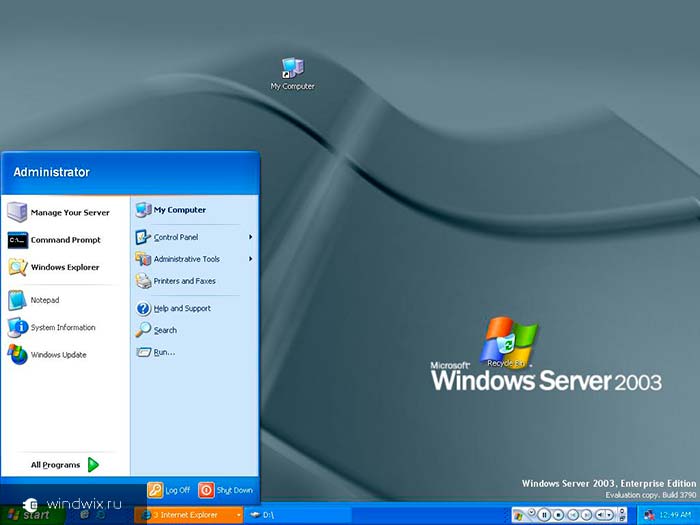Expand the Control Panel submenu arrow

[x=250, y=237]
